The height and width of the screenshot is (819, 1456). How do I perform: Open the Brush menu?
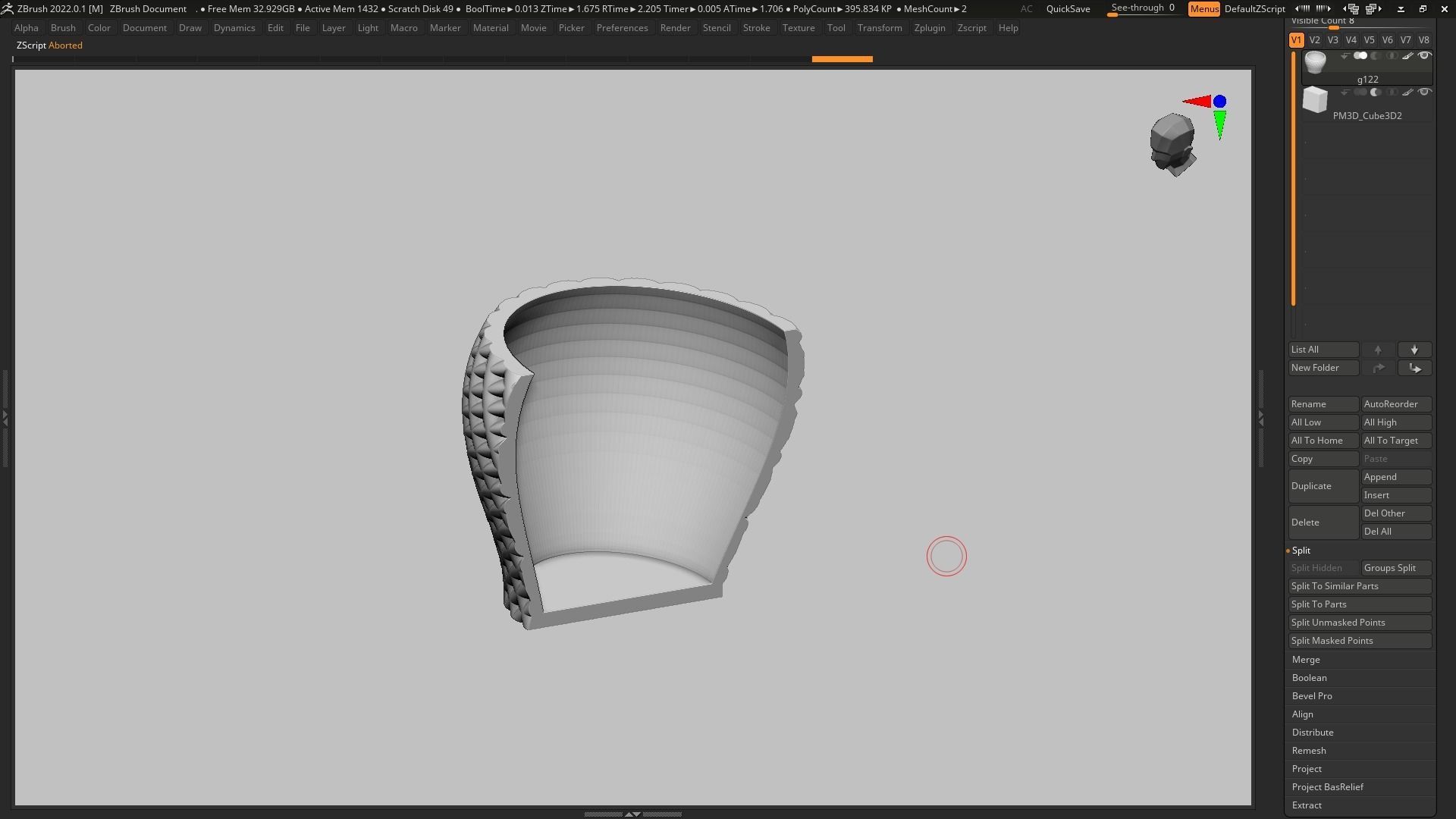tap(63, 28)
